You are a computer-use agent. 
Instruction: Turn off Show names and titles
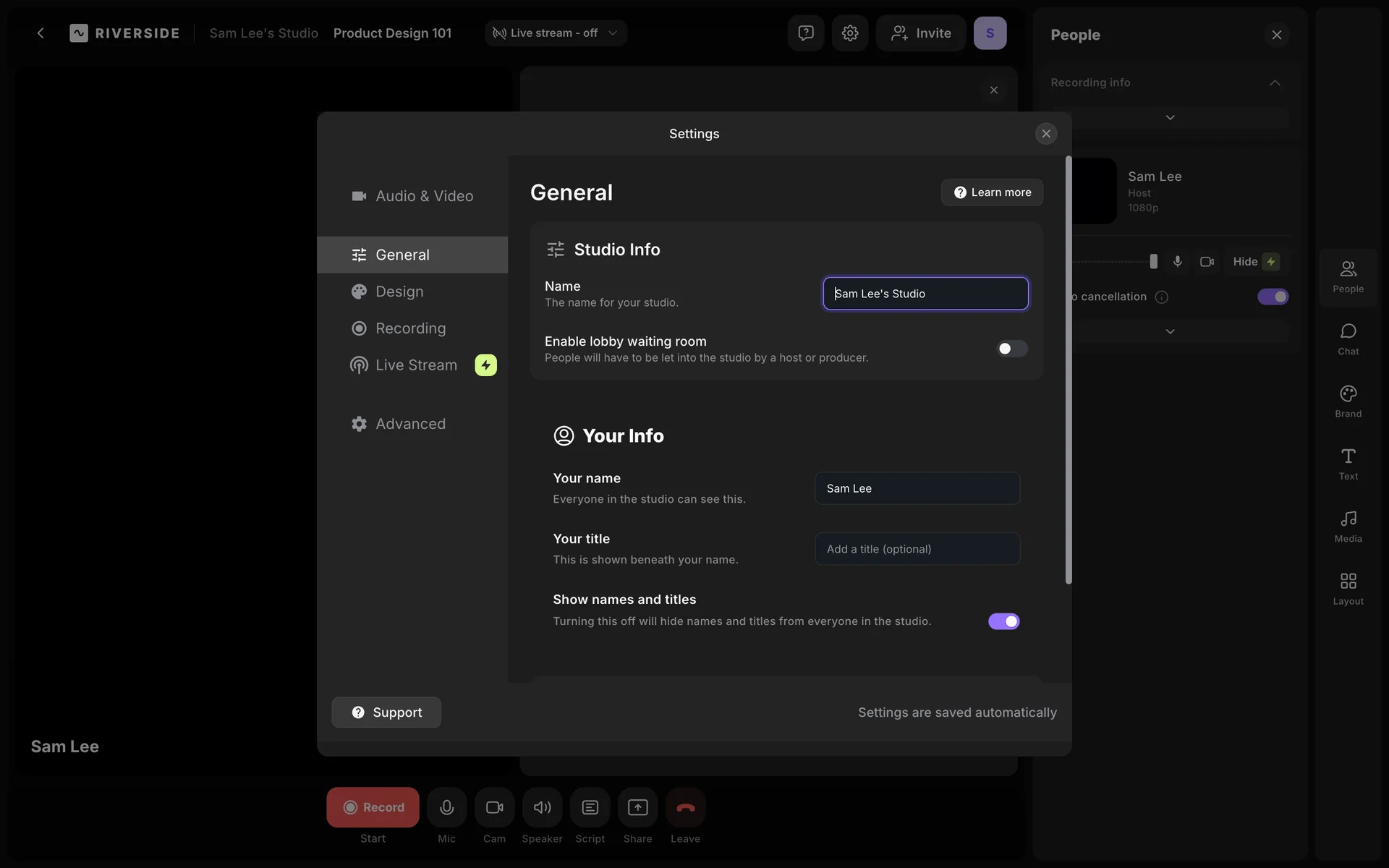pos(1003,621)
